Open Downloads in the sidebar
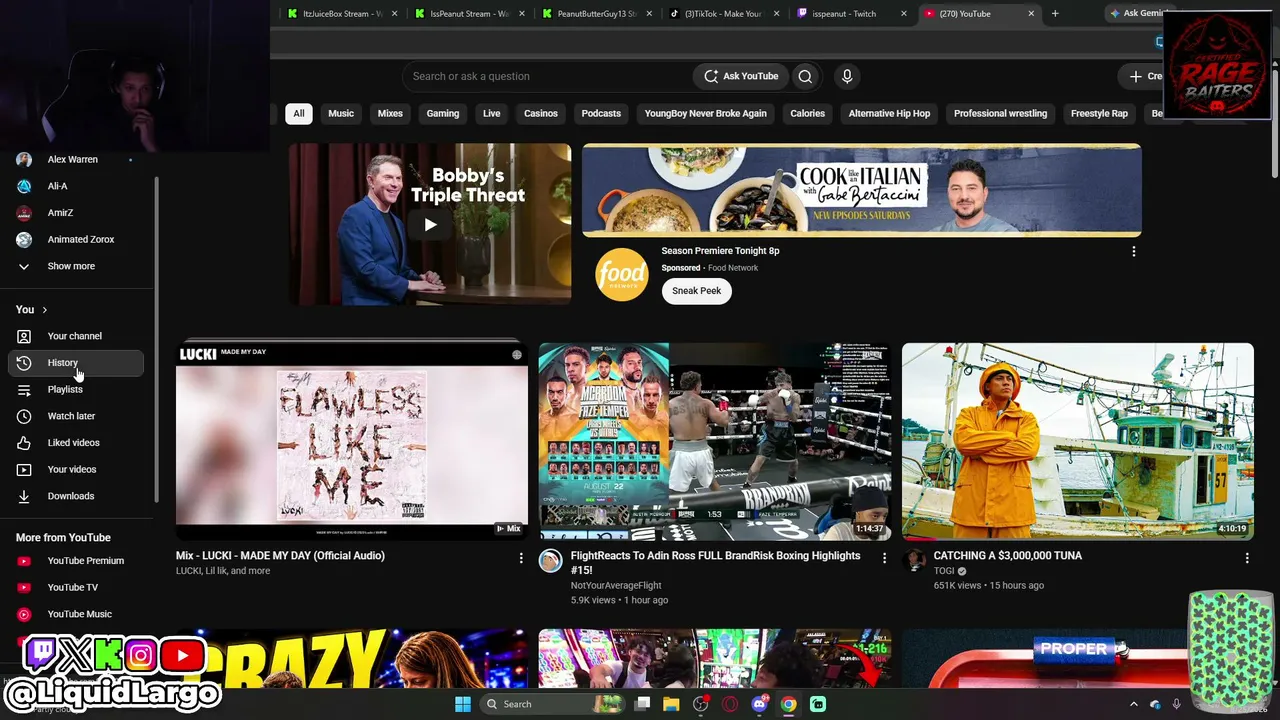The height and width of the screenshot is (720, 1280). click(x=76, y=496)
